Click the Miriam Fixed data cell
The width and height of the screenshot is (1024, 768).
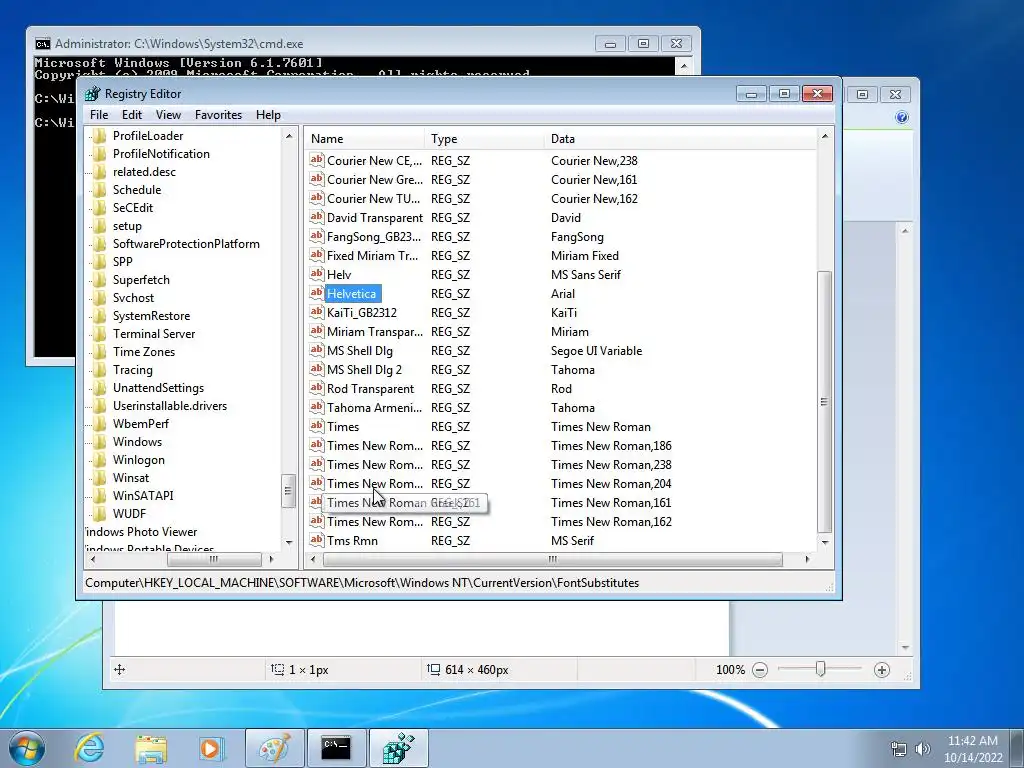tap(584, 256)
